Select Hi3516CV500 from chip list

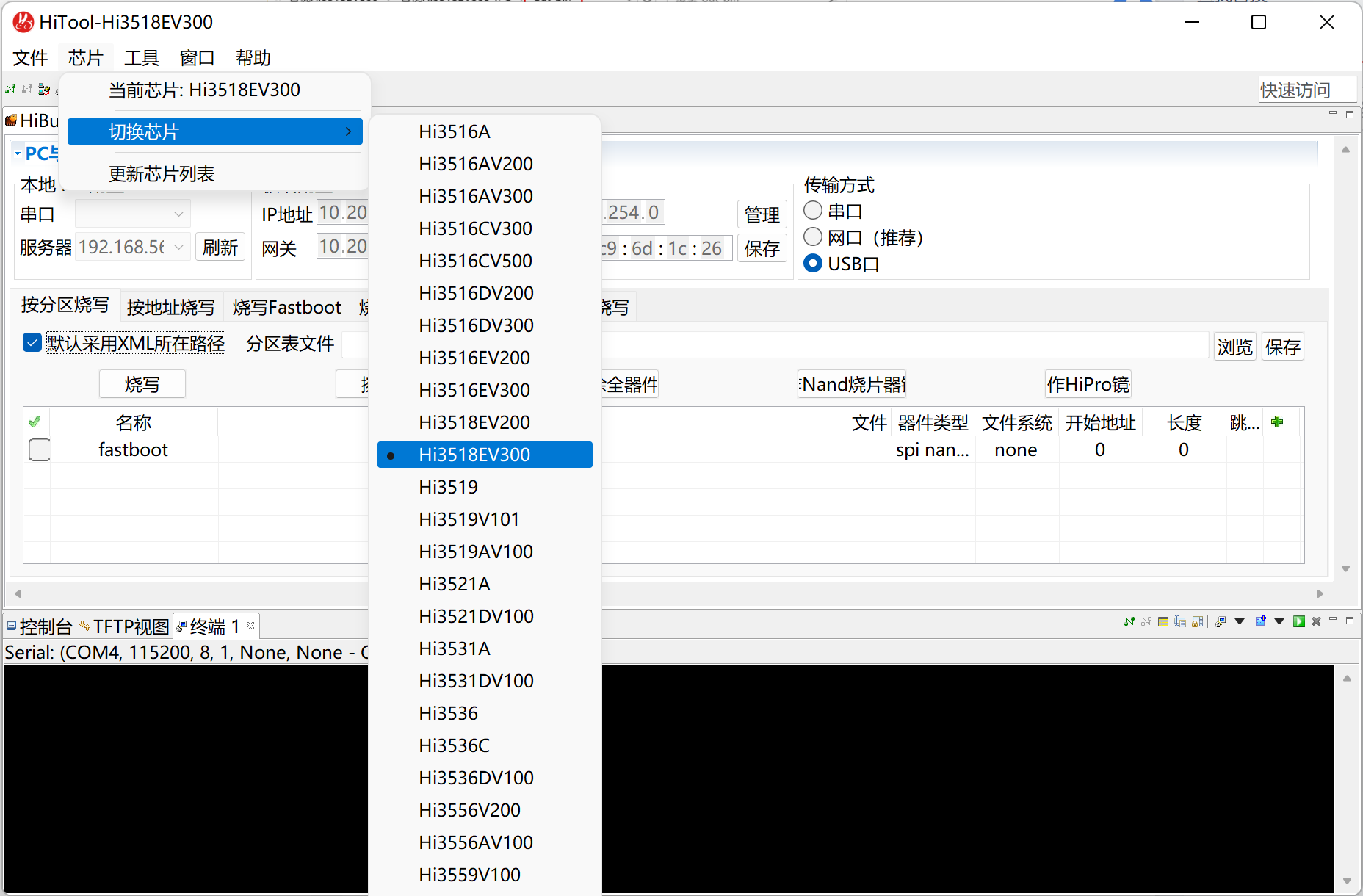pos(485,261)
